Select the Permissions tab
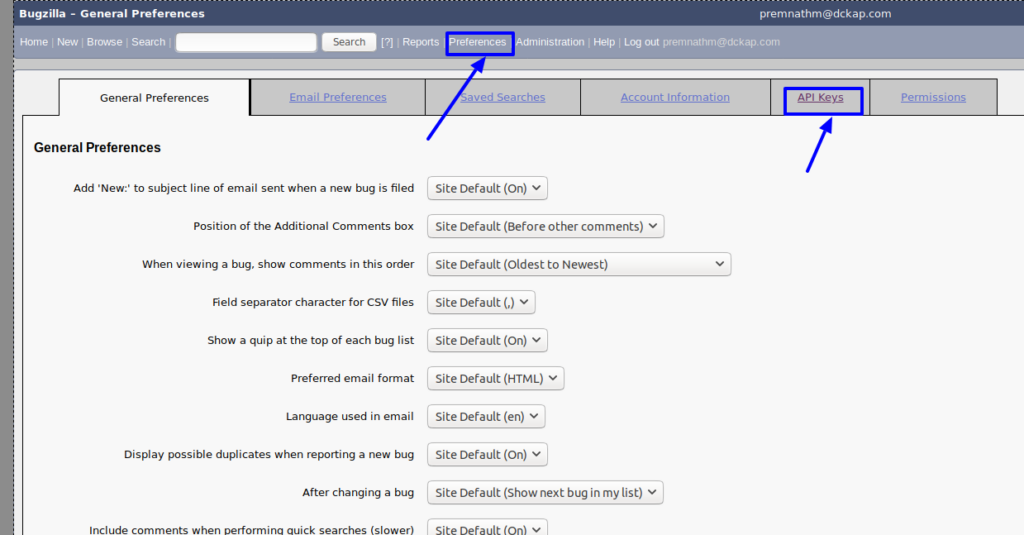Screen dimensions: 1024x535 coord(933,97)
